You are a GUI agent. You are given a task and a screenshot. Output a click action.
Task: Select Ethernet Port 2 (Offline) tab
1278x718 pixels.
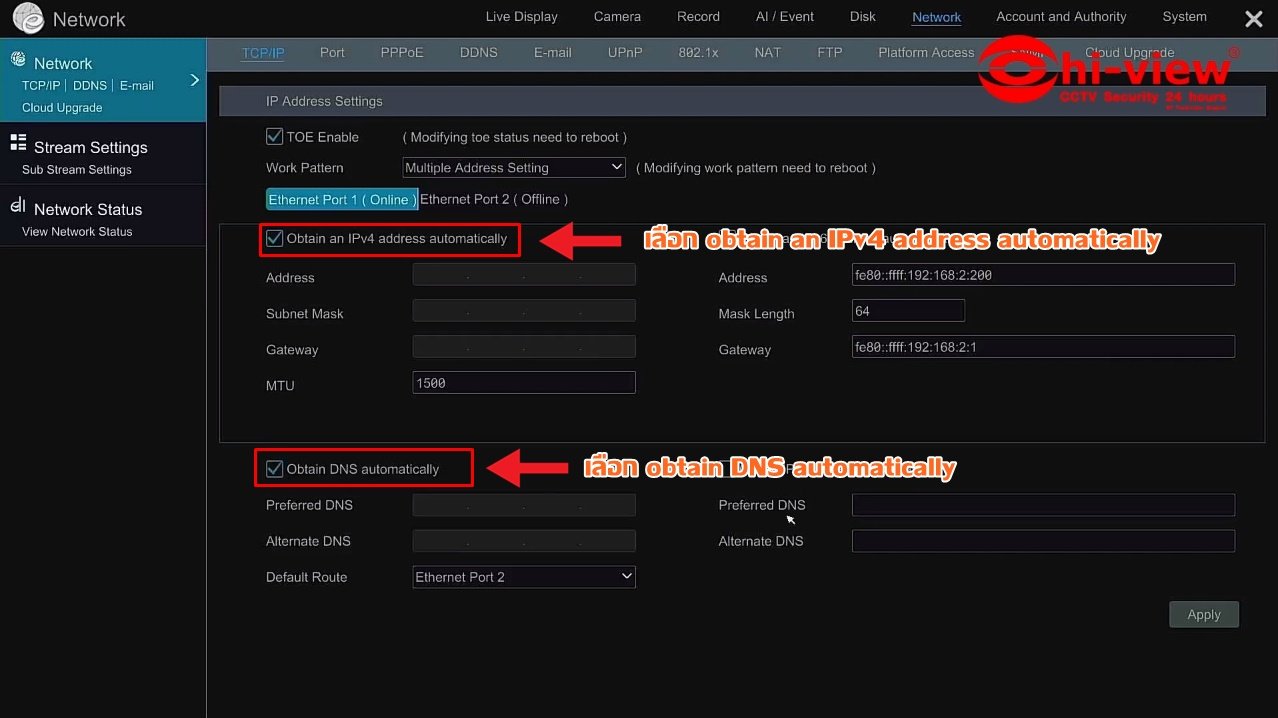(493, 200)
